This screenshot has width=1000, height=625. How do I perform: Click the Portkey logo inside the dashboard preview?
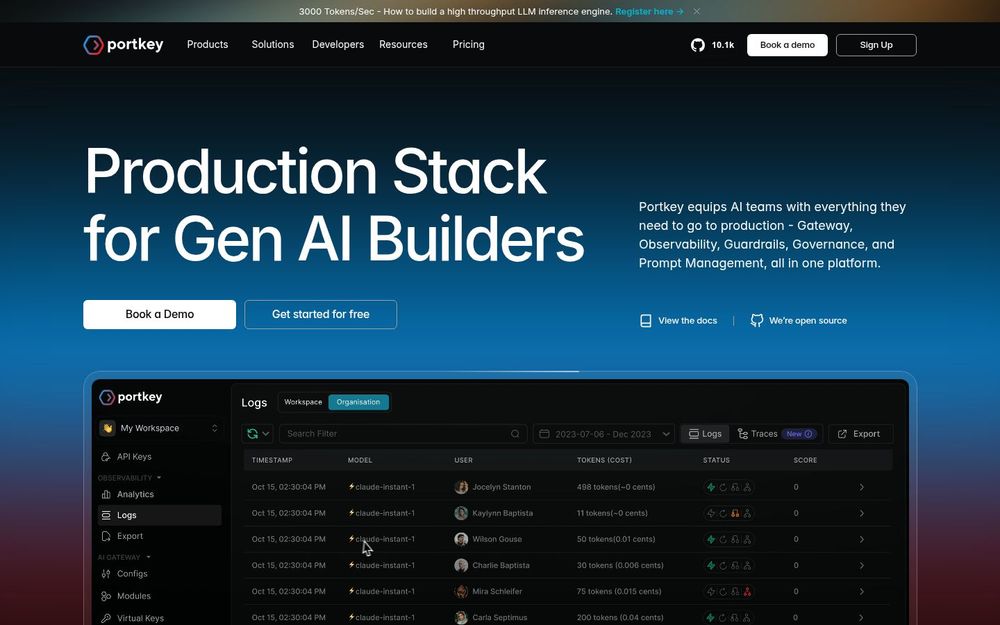point(131,397)
